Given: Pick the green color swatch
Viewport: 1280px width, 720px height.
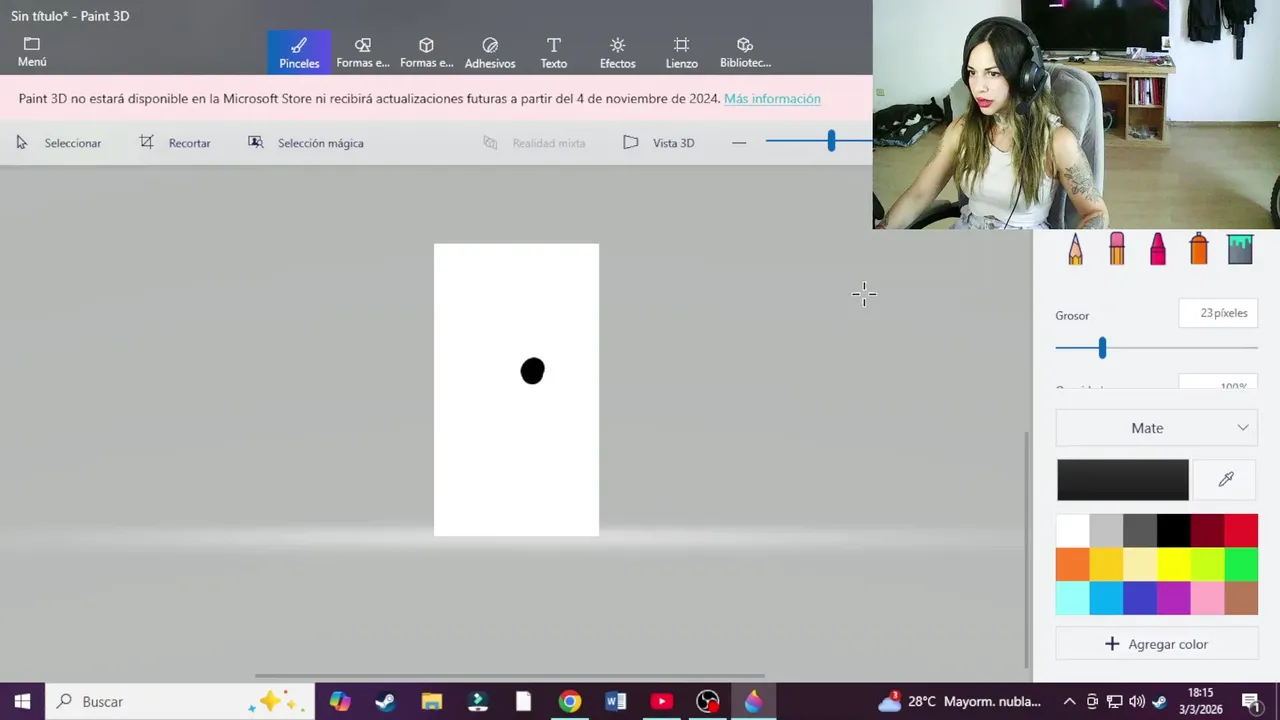Looking at the screenshot, I should coord(1241,565).
